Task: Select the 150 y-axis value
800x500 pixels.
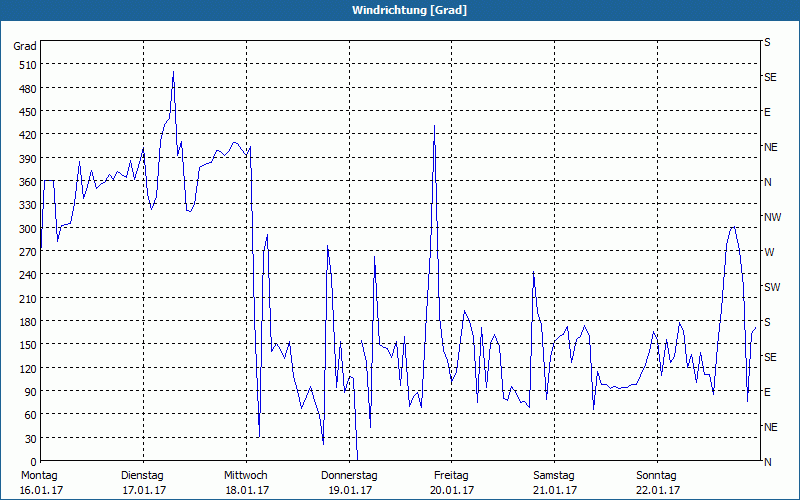Action: point(28,345)
